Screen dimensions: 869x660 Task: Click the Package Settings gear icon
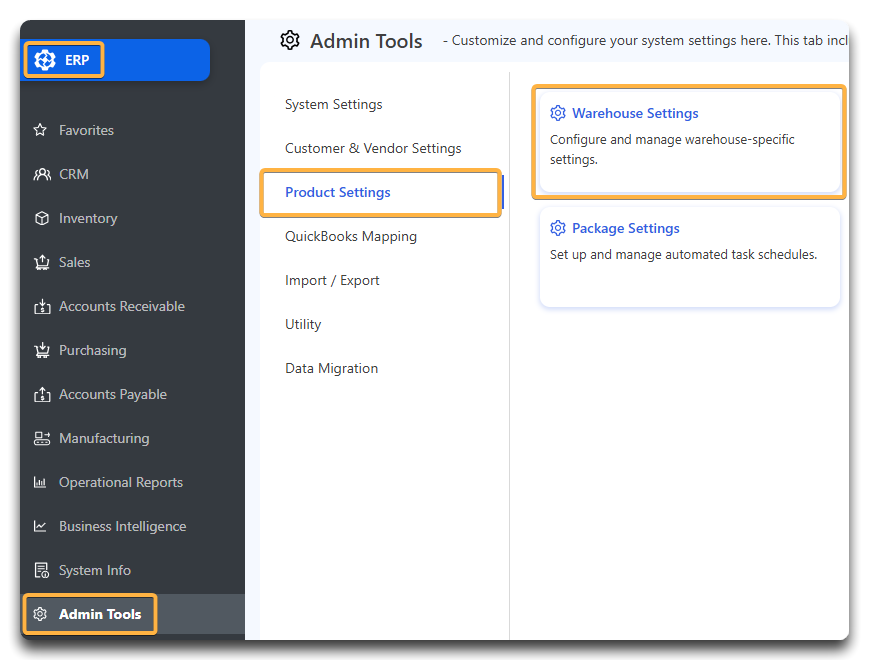[x=558, y=228]
